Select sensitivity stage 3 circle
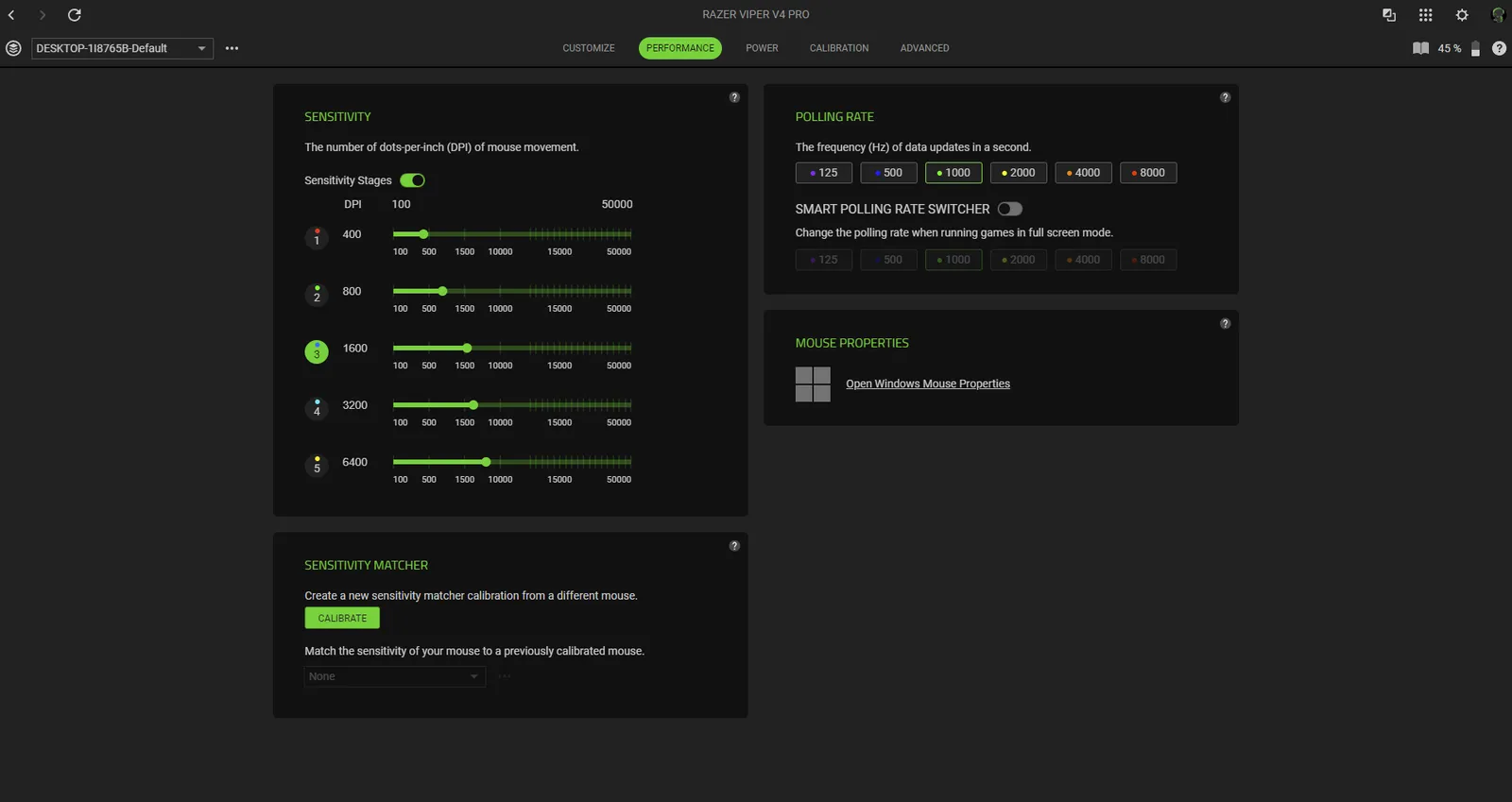The height and width of the screenshot is (802, 1512). click(x=317, y=352)
